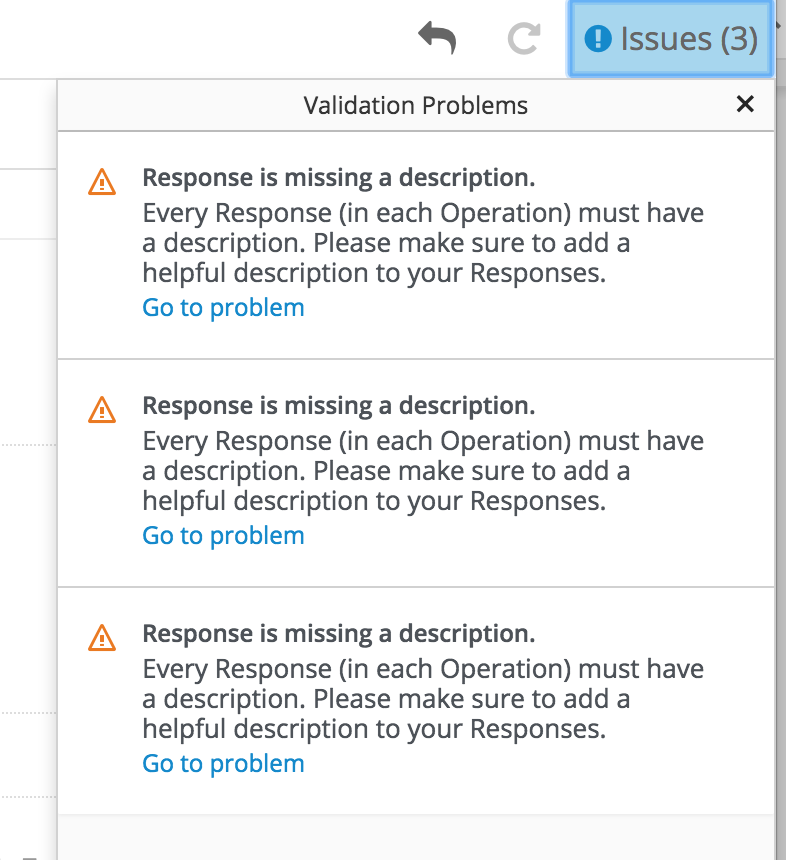This screenshot has height=860, width=786.
Task: Click the undo arrow icon
Action: [x=438, y=39]
